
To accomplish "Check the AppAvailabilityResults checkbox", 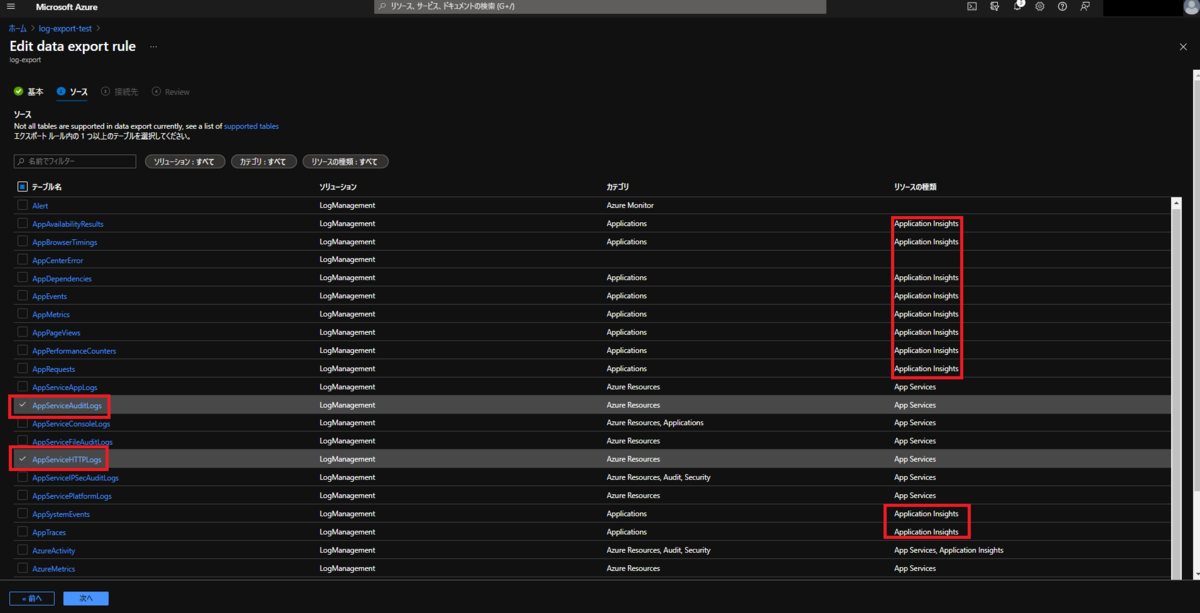I will pyautogui.click(x=22, y=224).
